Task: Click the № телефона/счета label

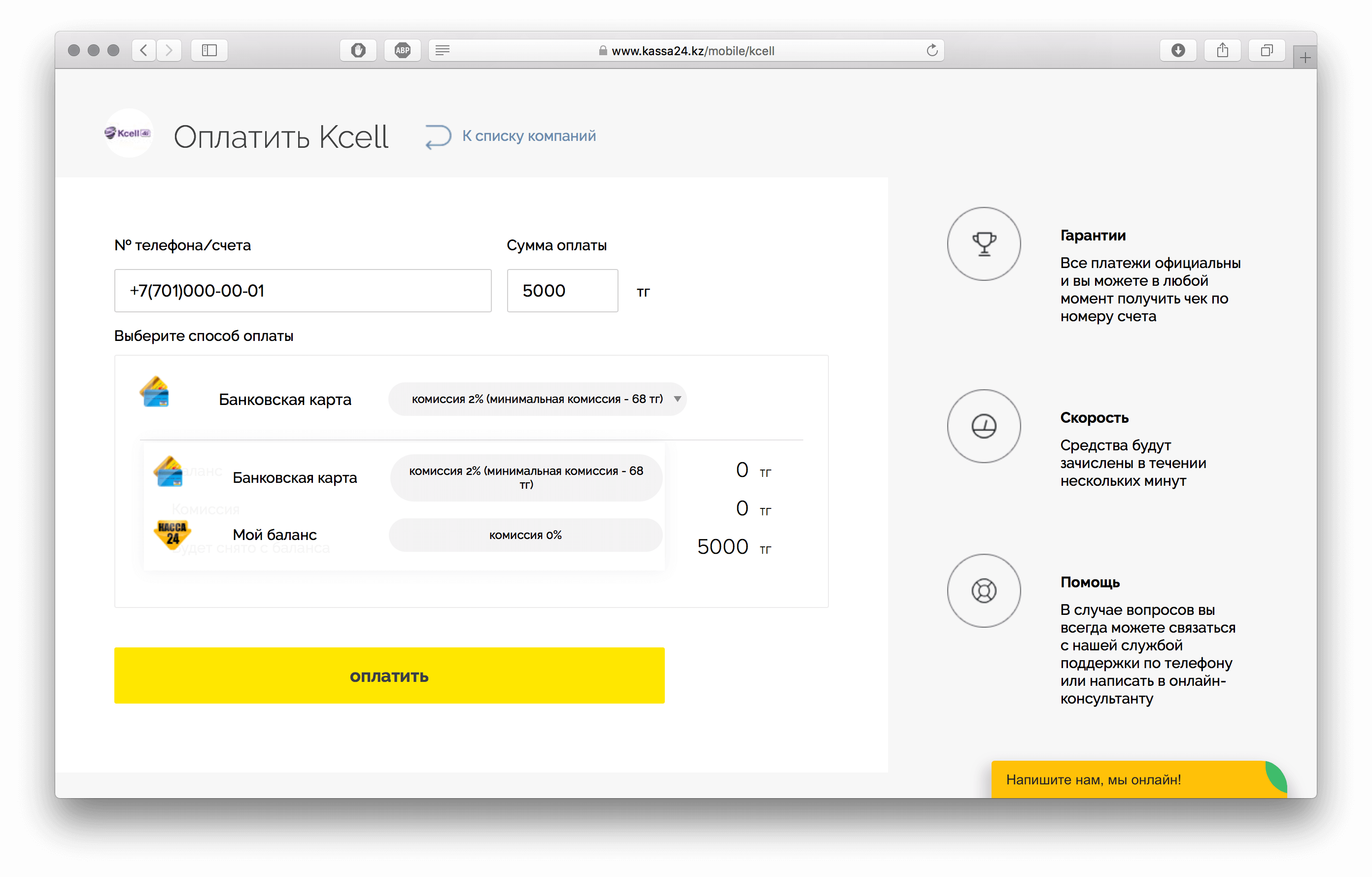Action: (x=182, y=245)
